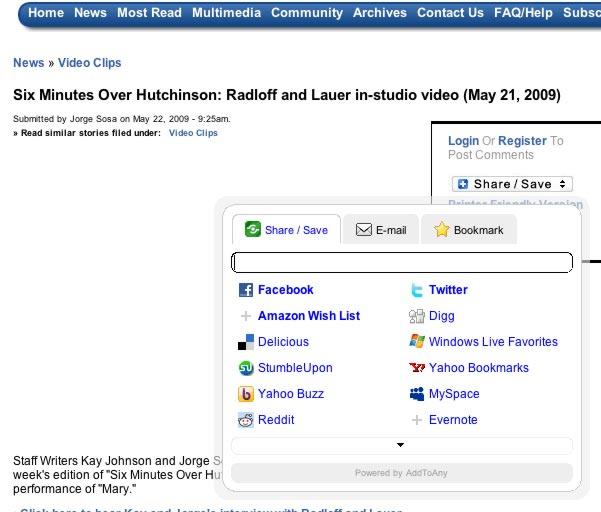The width and height of the screenshot is (601, 512).
Task: Click the Windows Live Favorites icon
Action: (417, 342)
